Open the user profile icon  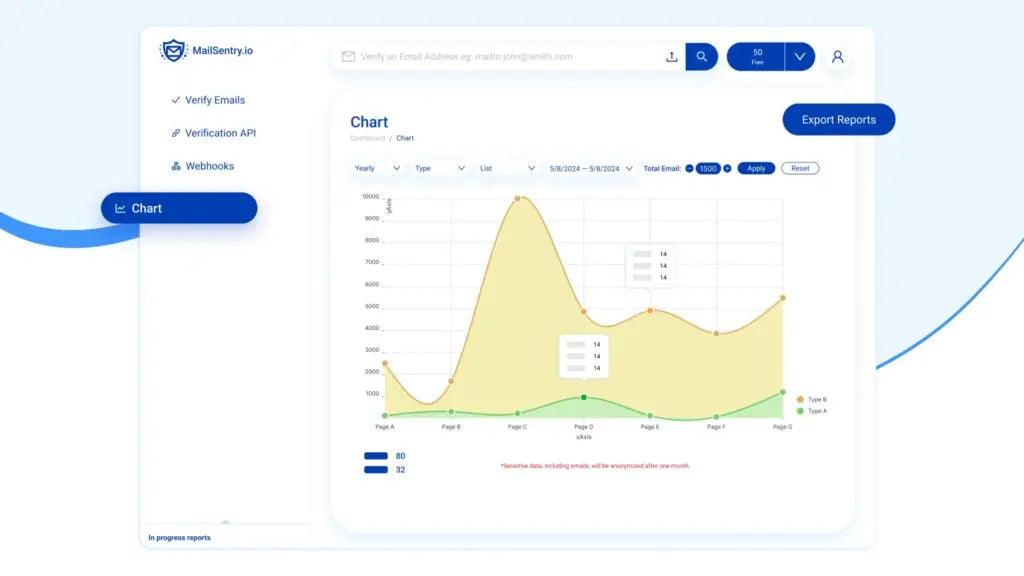pyautogui.click(x=838, y=57)
